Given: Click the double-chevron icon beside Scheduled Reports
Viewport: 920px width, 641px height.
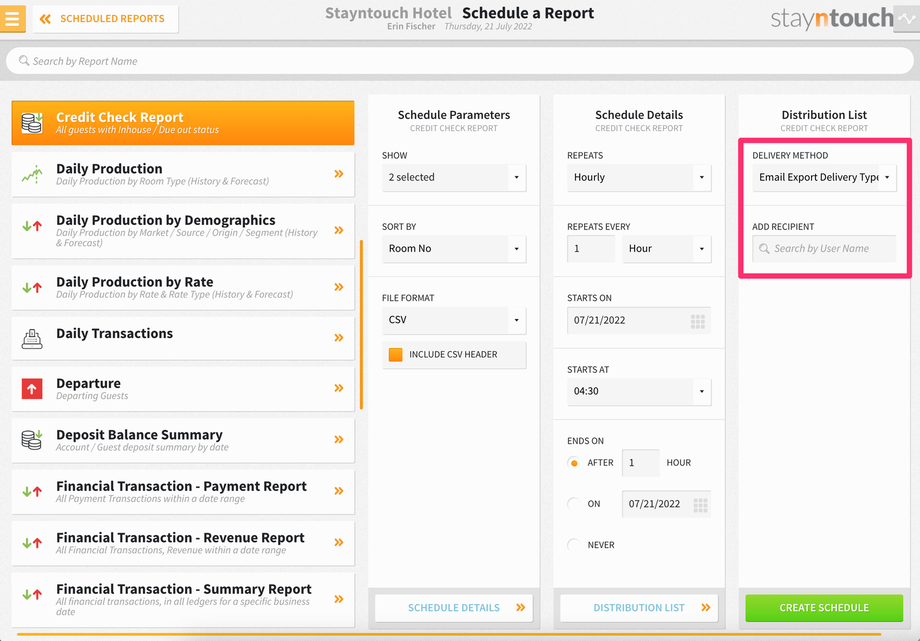Looking at the screenshot, I should point(45,19).
